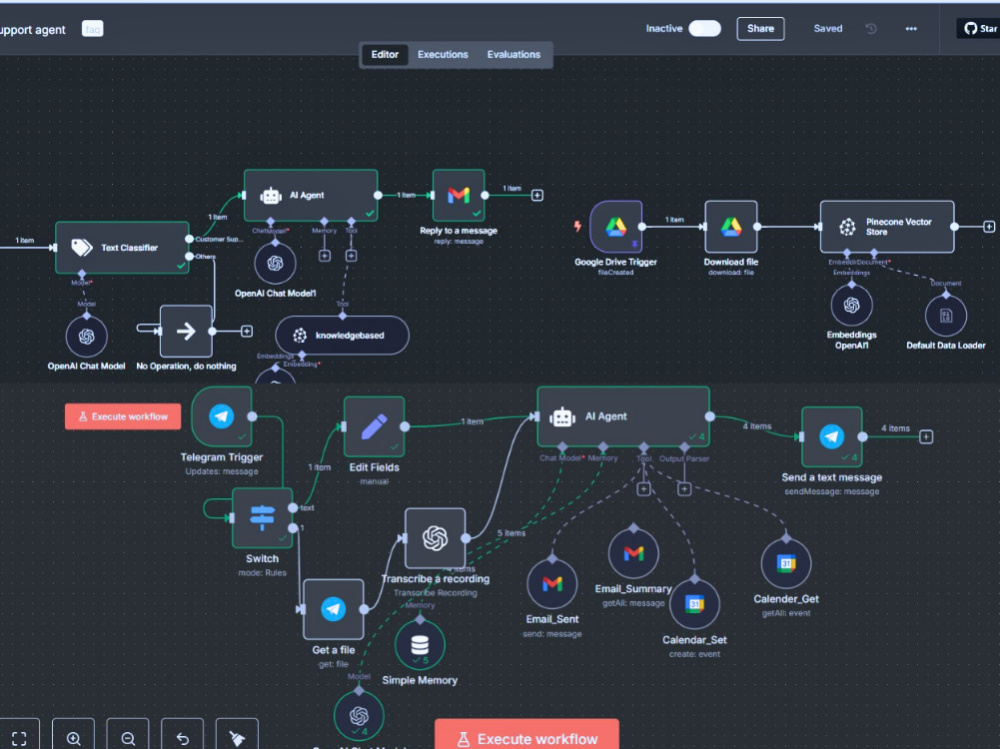1000x749 pixels.
Task: Select the Email_Sent Gmail tool node
Action: point(552,584)
